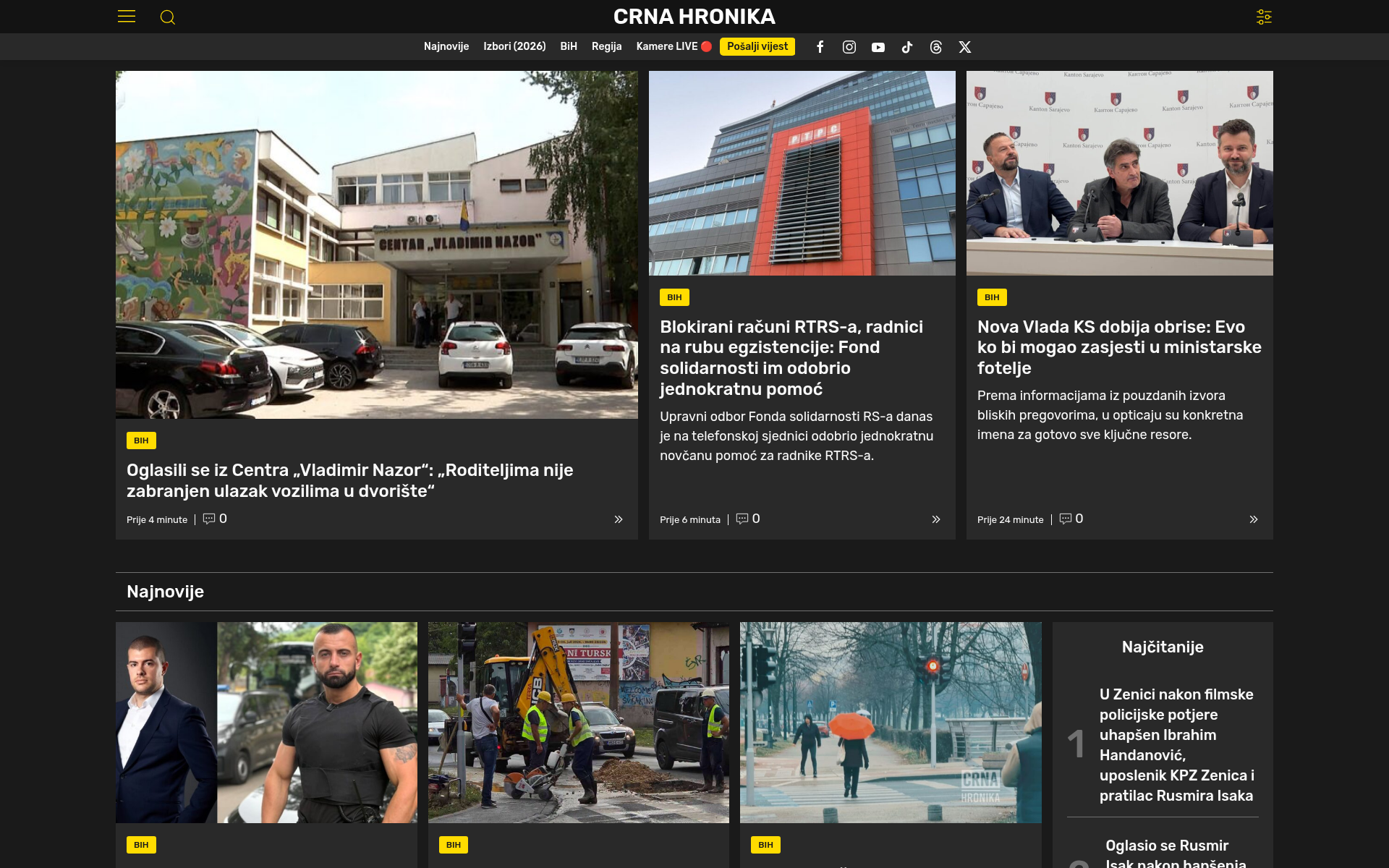Open Blokirani računi RTRS-a headline
Image resolution: width=1389 pixels, height=868 pixels.
[x=791, y=358]
